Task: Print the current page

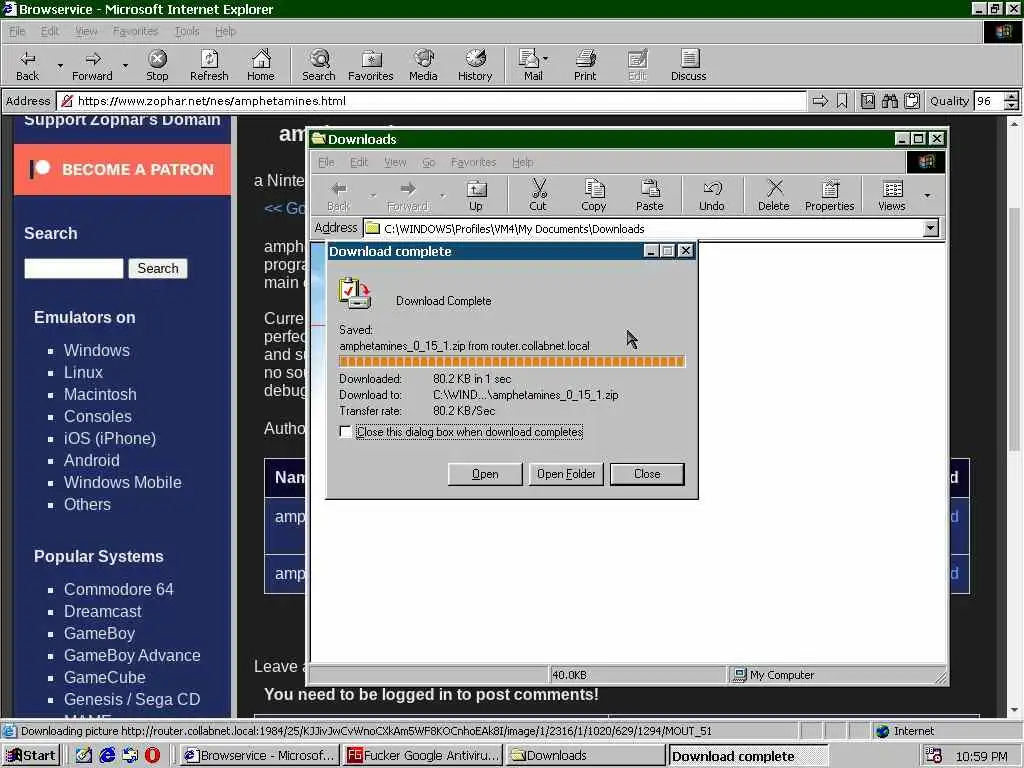Action: click(x=585, y=65)
